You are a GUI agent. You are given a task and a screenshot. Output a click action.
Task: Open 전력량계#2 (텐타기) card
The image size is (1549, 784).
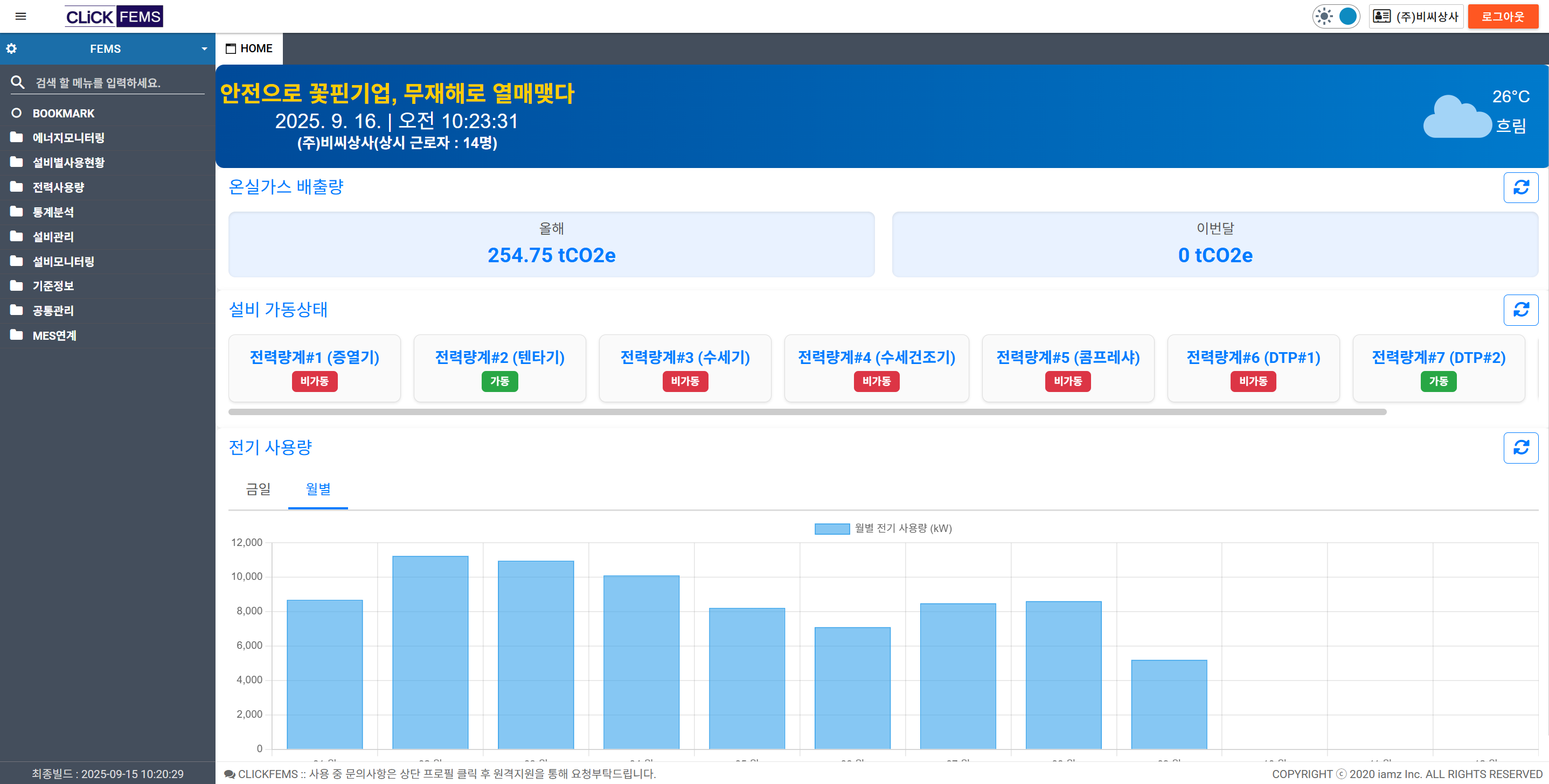tap(499, 368)
